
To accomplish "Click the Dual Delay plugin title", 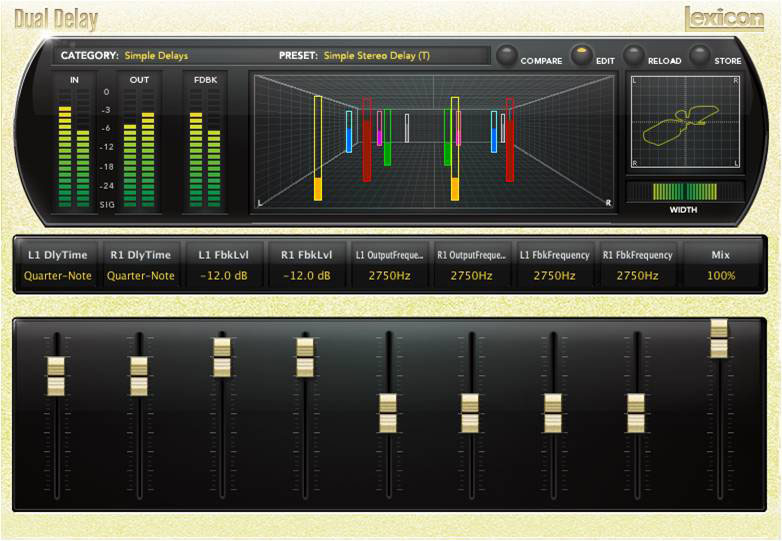I will pos(56,20).
